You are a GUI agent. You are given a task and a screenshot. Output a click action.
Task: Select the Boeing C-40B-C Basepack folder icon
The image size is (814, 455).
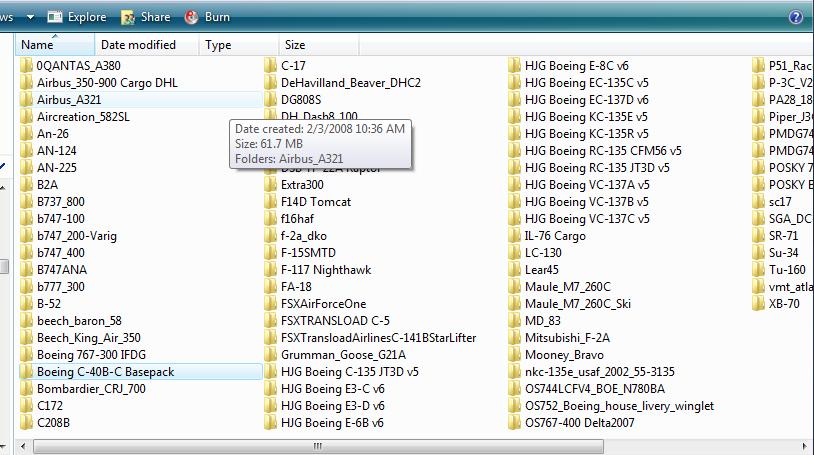point(26,372)
